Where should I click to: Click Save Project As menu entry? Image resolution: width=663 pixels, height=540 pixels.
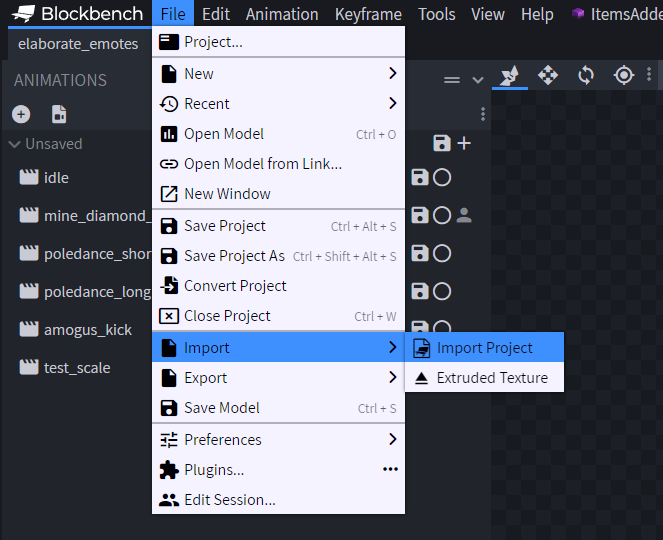click(234, 256)
